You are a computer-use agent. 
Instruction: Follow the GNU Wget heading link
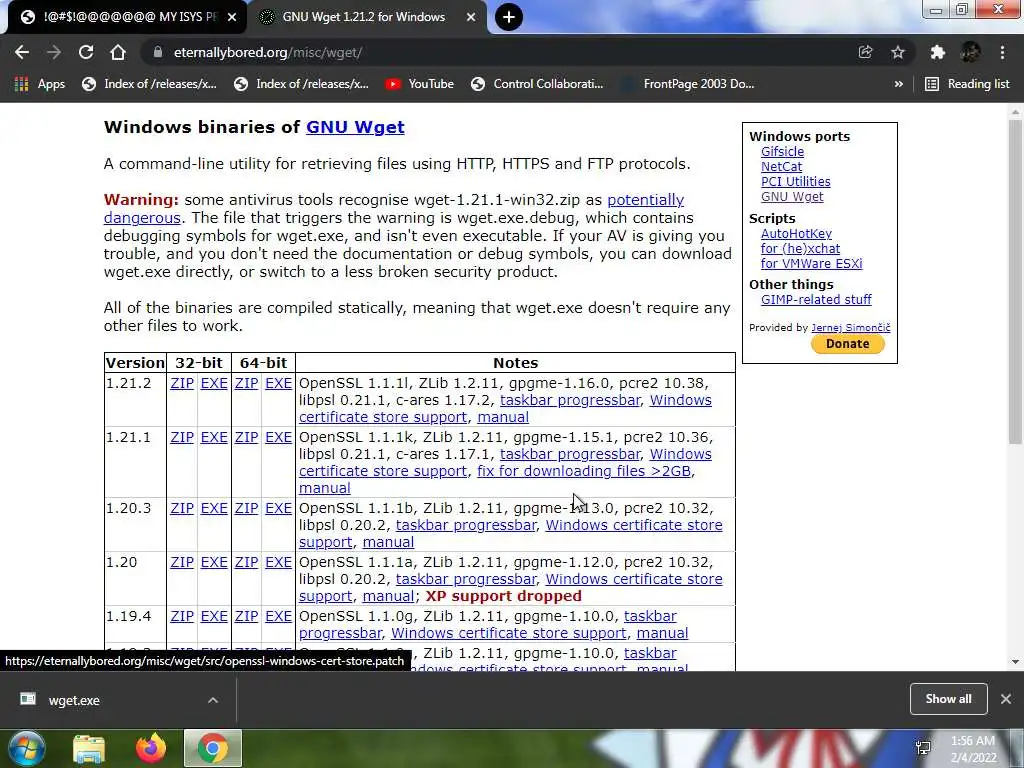[355, 127]
